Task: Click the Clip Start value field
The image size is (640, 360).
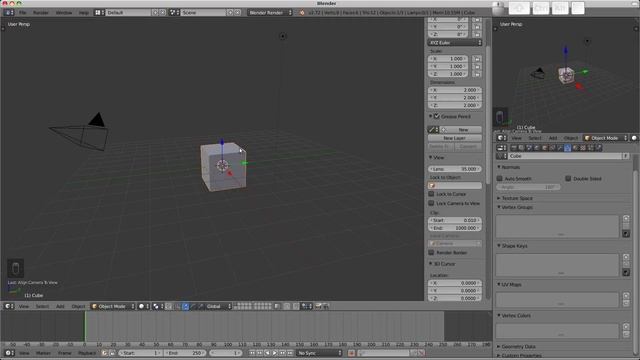Action: (455, 220)
